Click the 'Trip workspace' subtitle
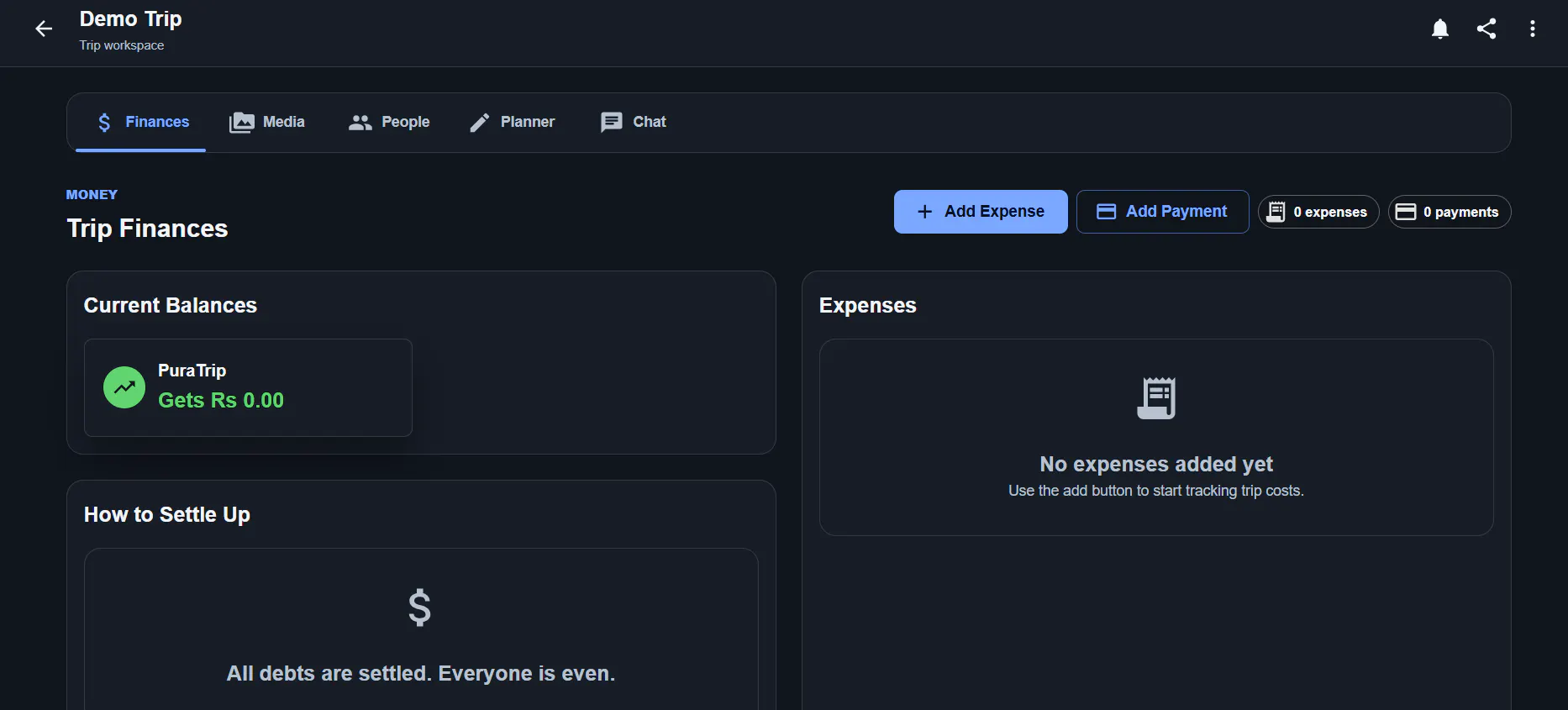The height and width of the screenshot is (710, 1568). [x=122, y=45]
